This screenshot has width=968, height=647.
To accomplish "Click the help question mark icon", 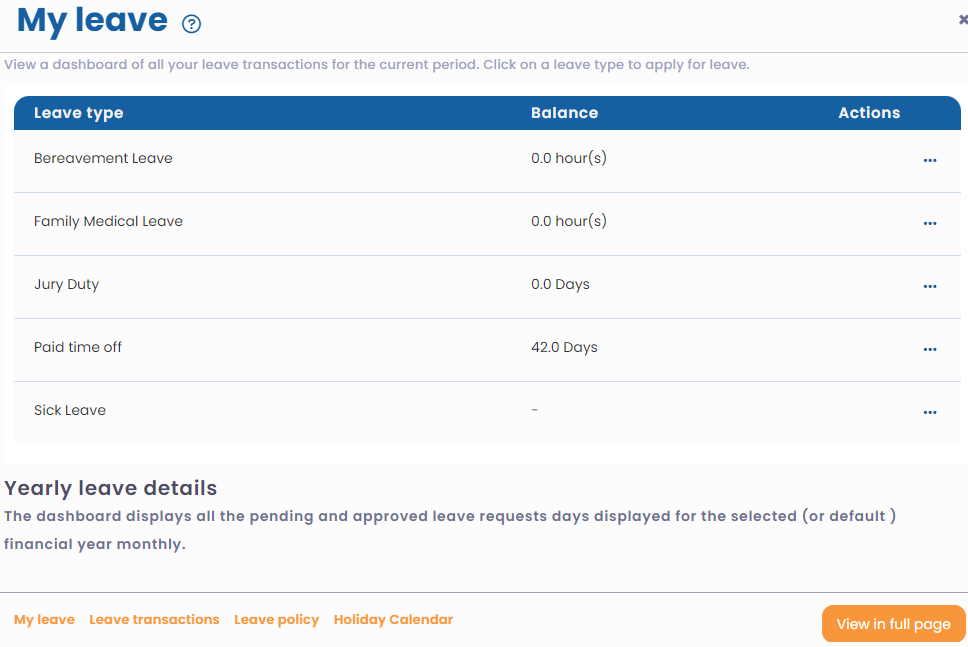I will (191, 24).
